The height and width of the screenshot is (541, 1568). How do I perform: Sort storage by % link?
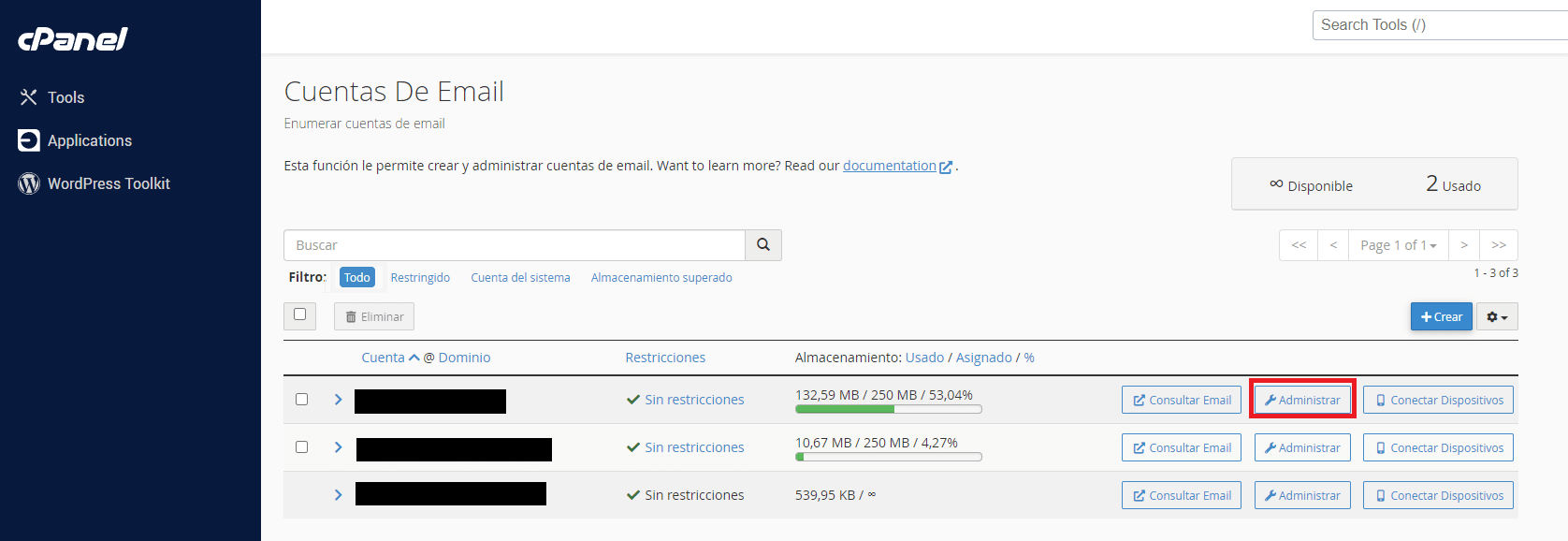click(1029, 358)
